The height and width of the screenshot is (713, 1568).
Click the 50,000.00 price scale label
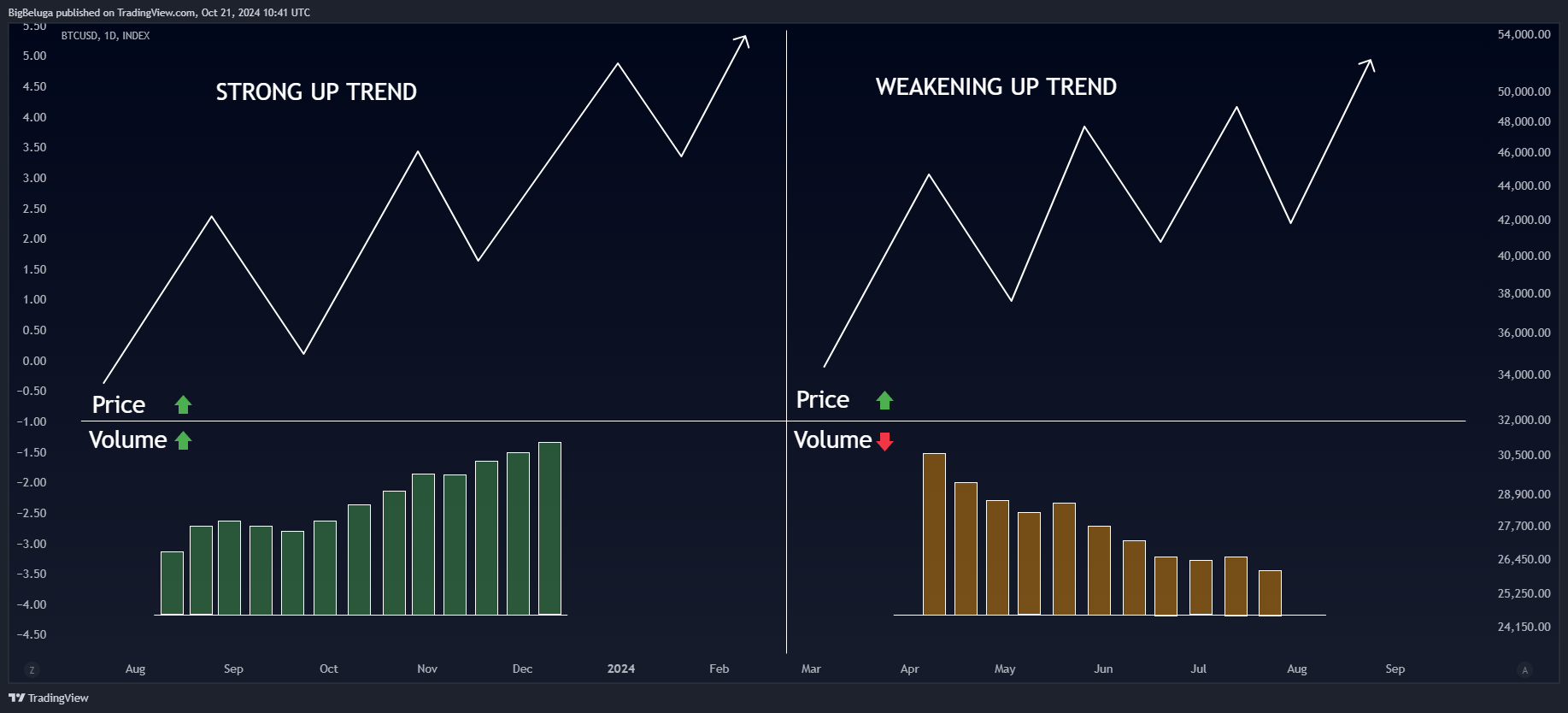[x=1524, y=91]
